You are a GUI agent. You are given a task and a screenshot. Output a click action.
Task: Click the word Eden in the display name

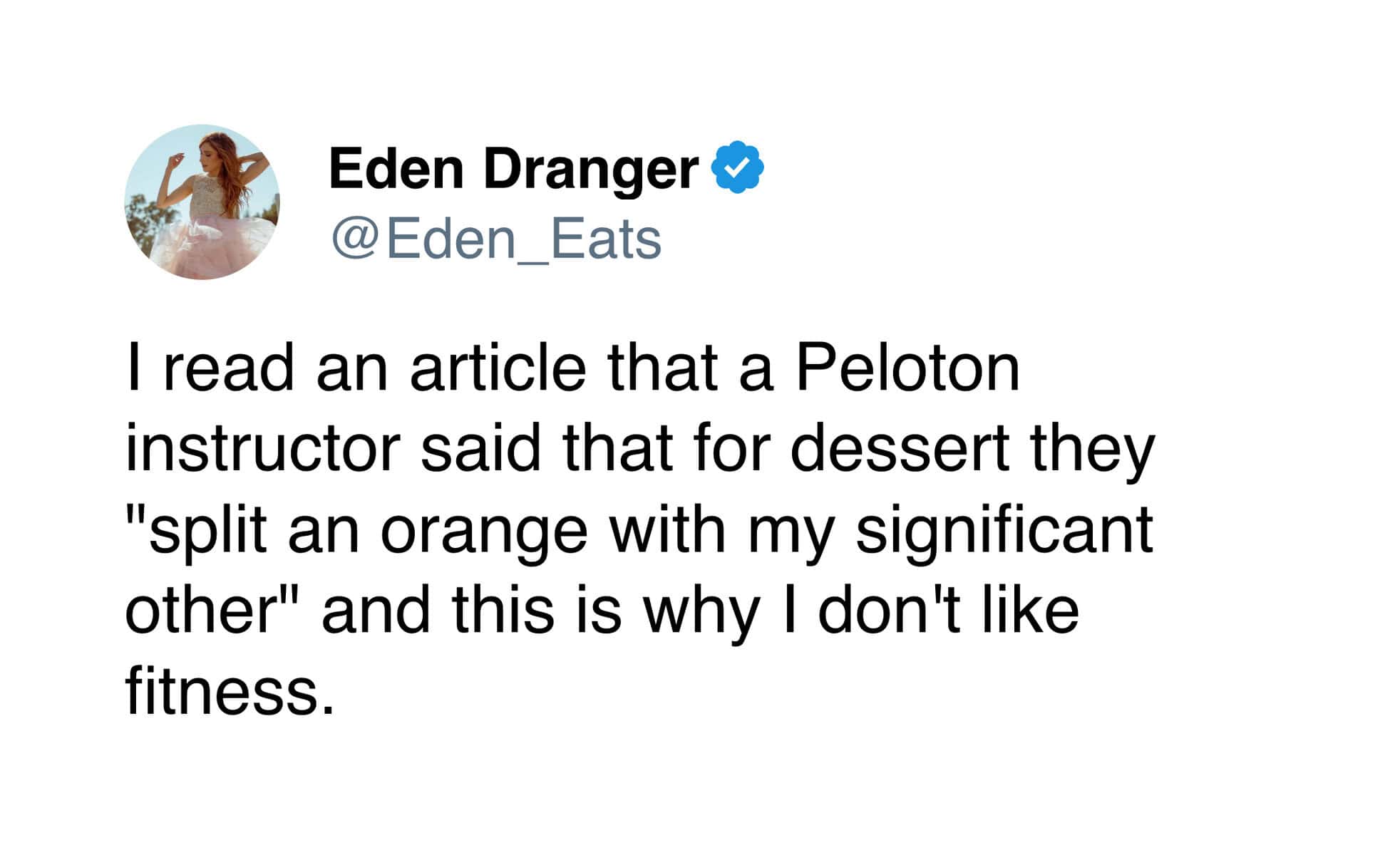point(396,170)
